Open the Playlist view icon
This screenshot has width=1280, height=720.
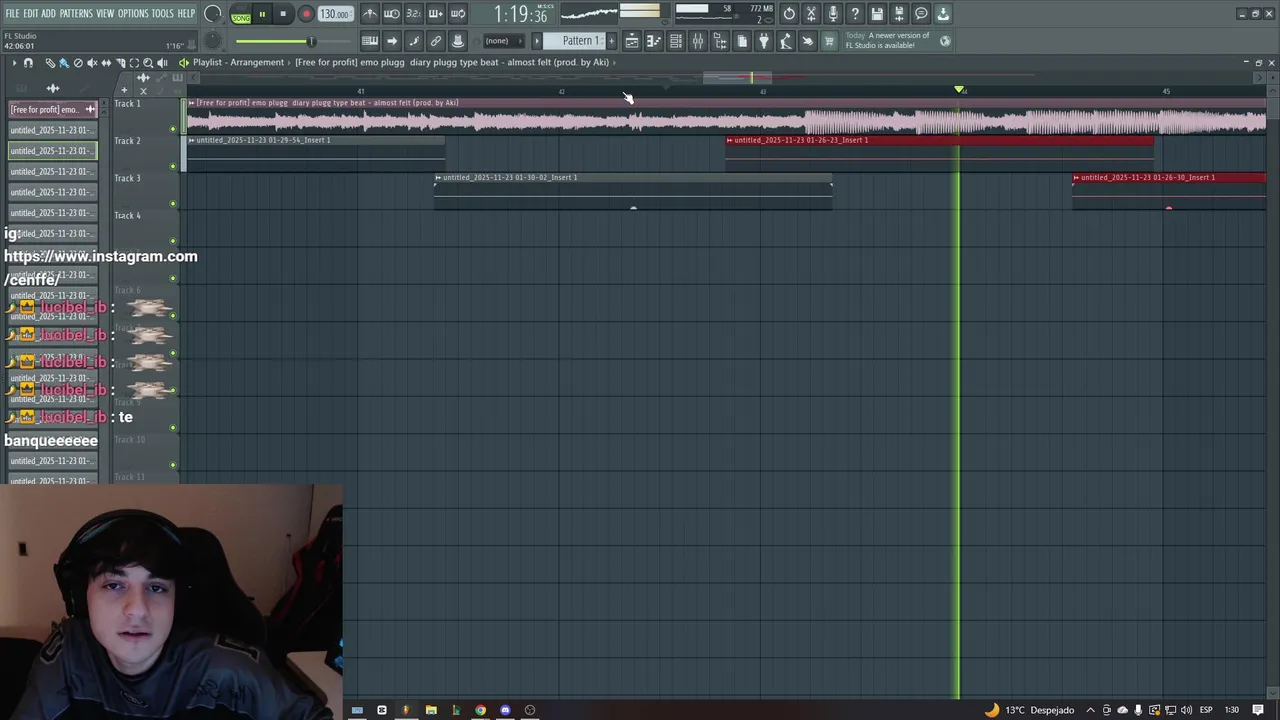pos(632,41)
